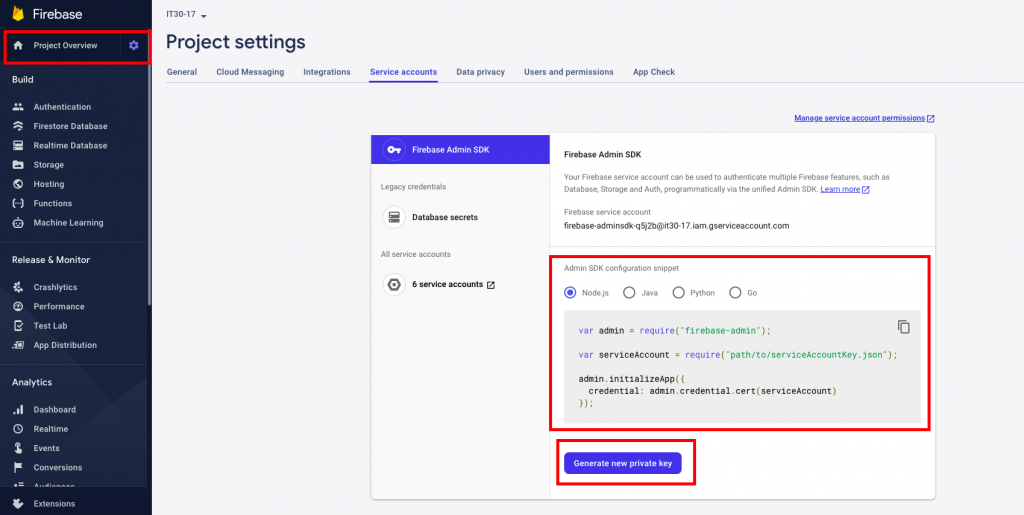The width and height of the screenshot is (1024, 515).
Task: Switch to the General tab
Action: (182, 72)
